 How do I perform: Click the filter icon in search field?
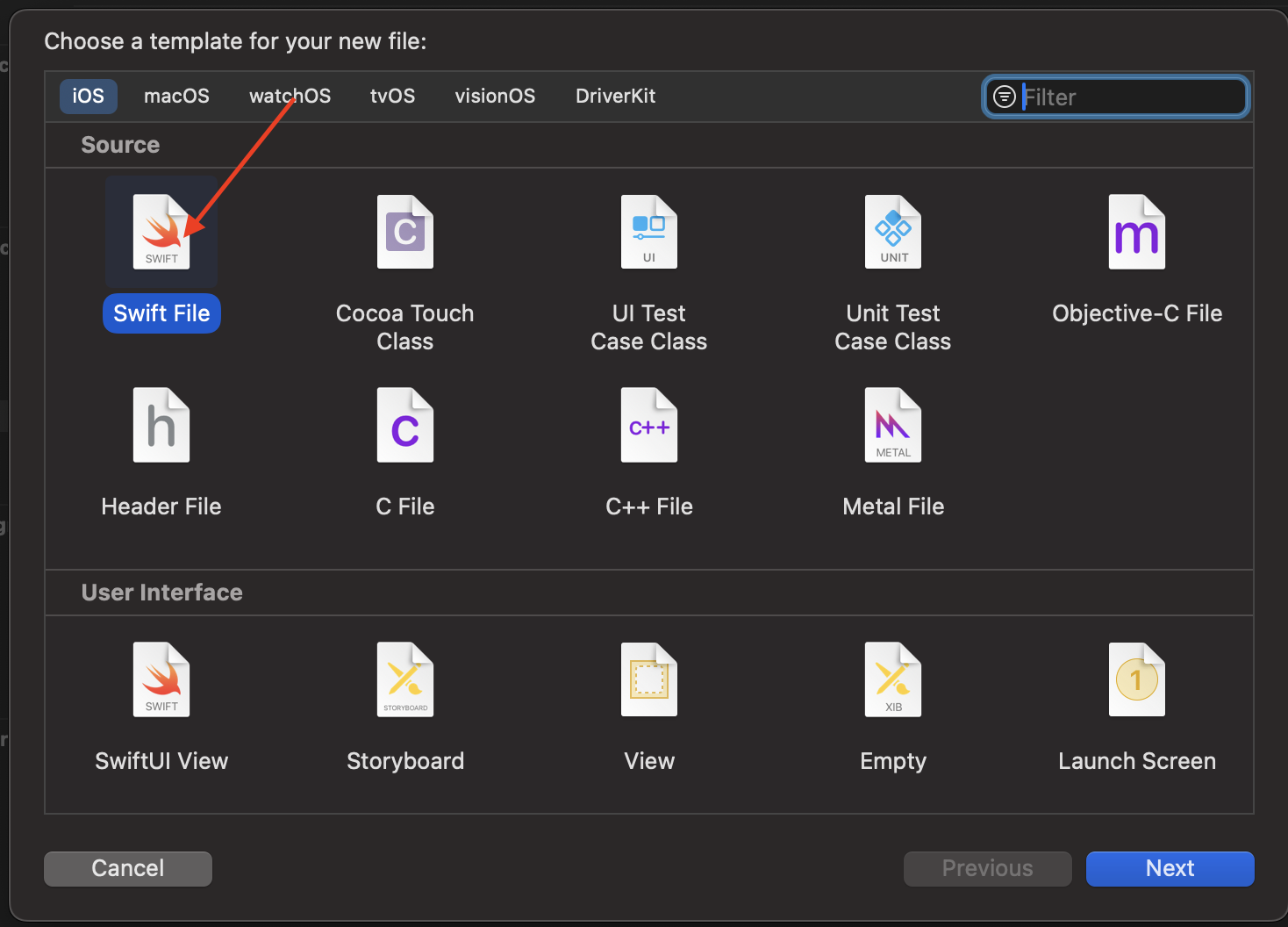[1005, 97]
